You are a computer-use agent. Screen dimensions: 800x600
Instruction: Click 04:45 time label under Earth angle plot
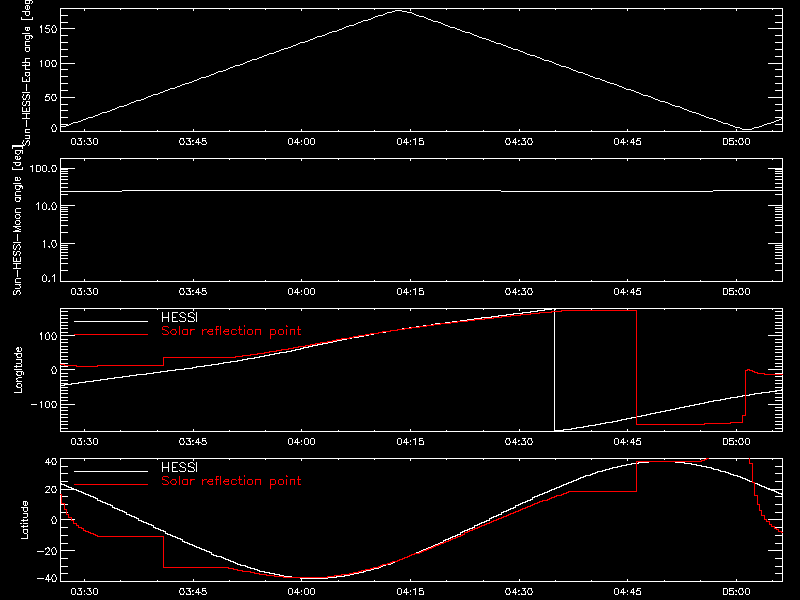[x=628, y=141]
